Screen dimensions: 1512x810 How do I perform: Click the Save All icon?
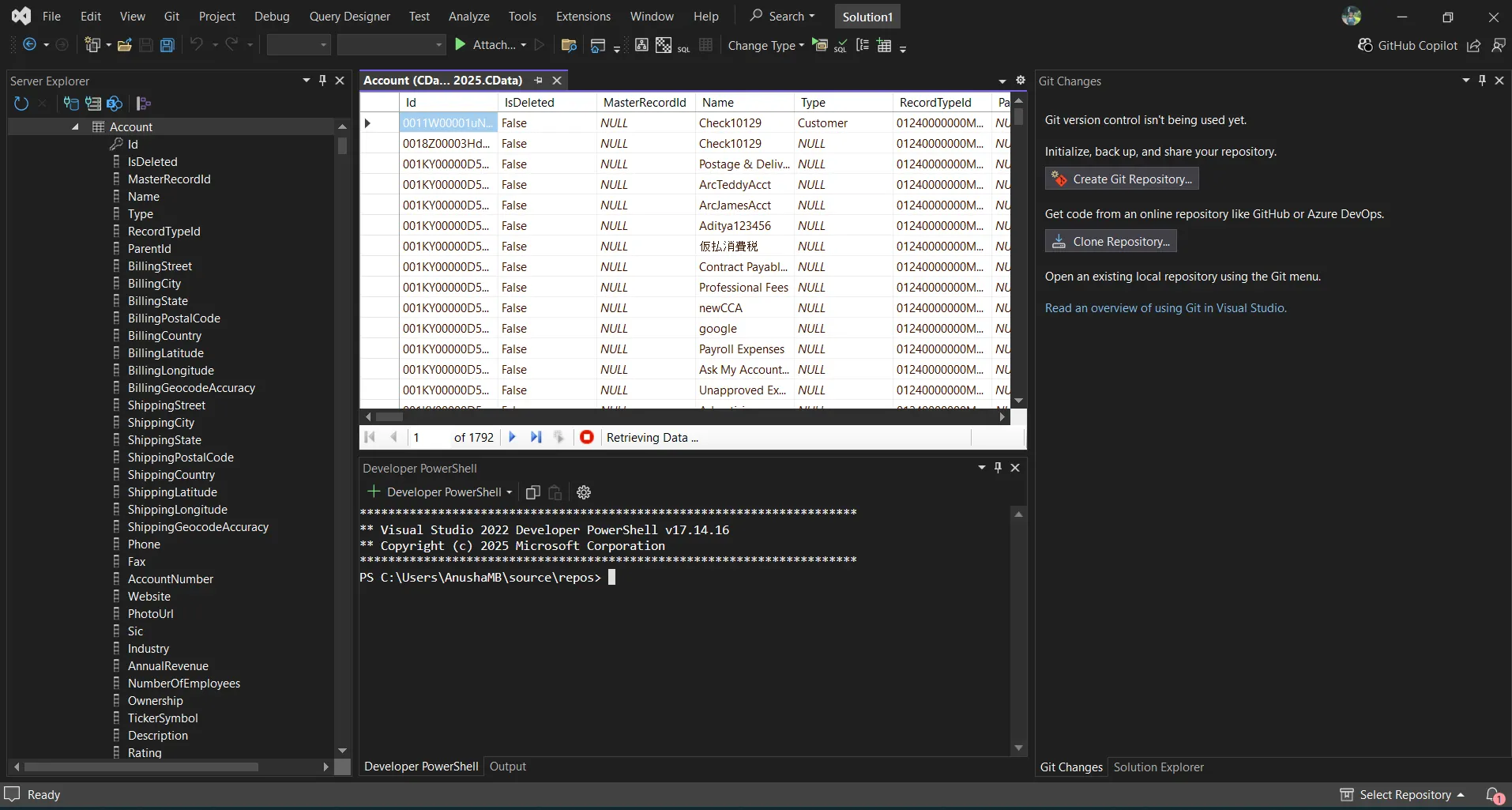167,45
